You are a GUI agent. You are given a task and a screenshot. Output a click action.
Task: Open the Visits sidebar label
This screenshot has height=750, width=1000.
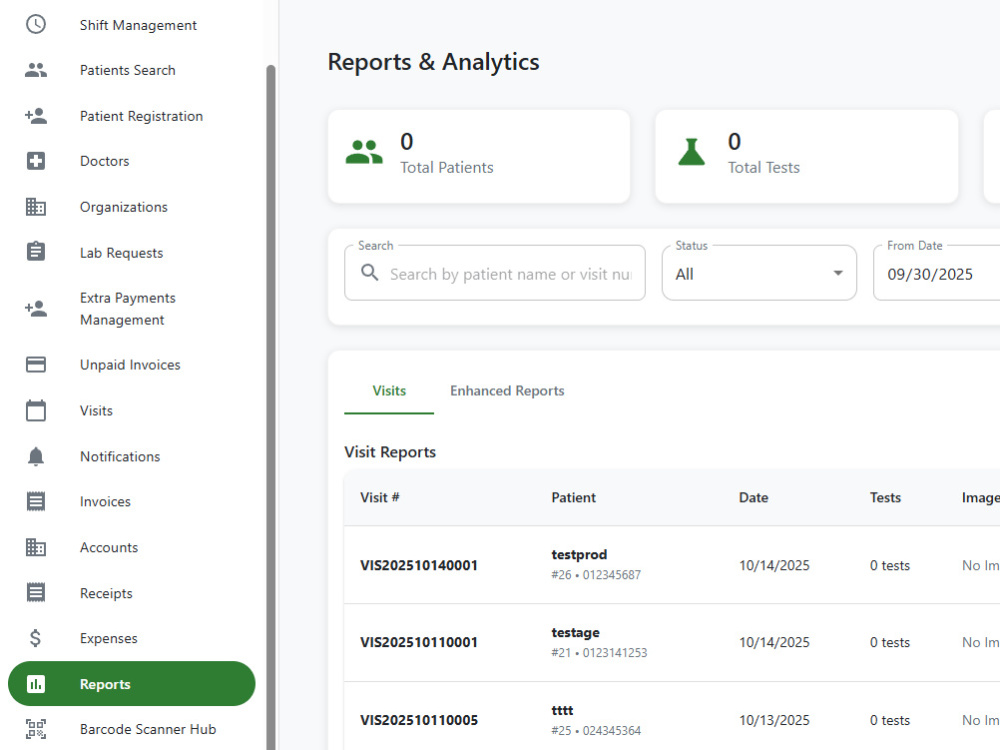[96, 411]
